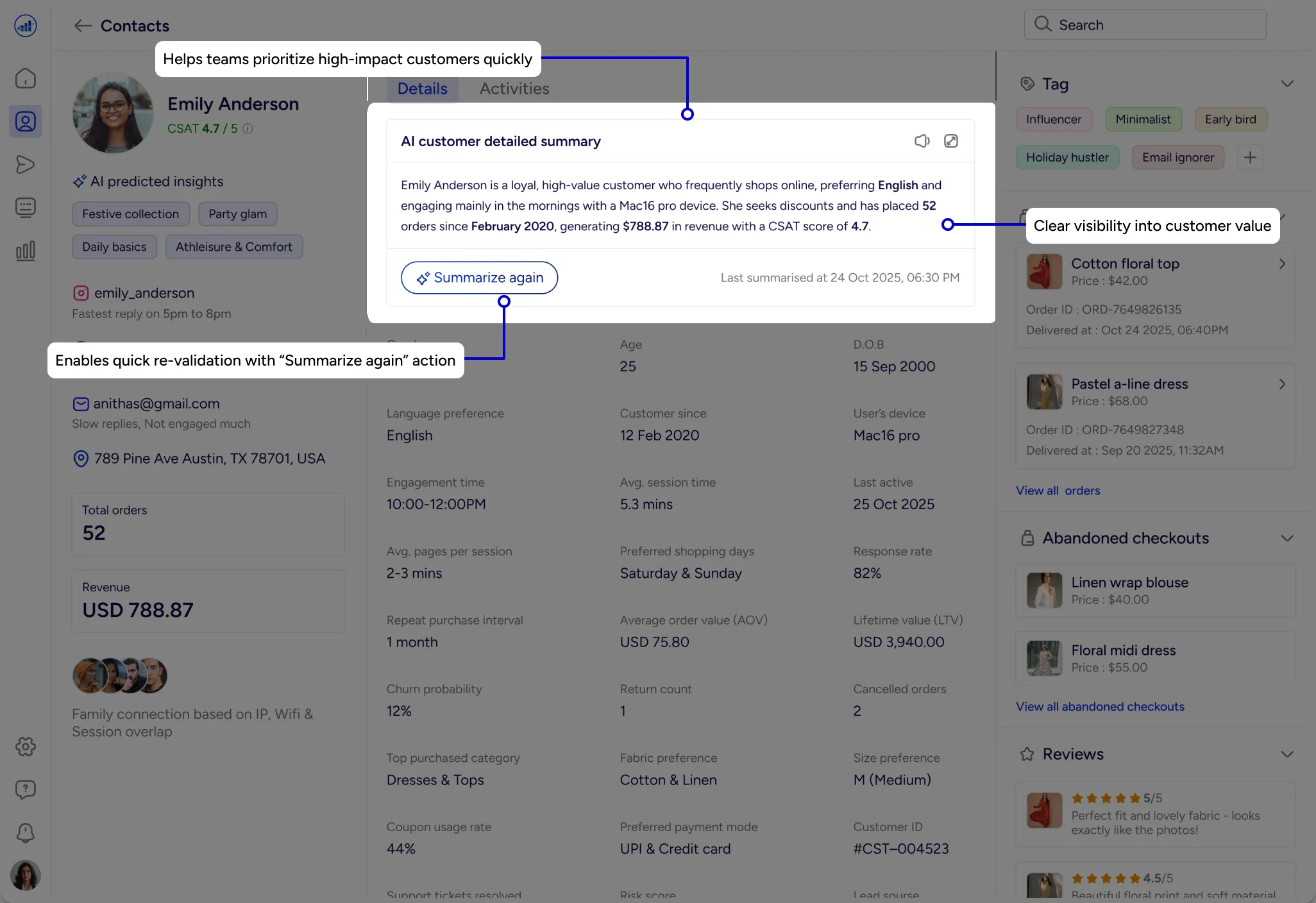Collapse the Reviews section chevron
Screen dimensions: 1316x903
1286,754
